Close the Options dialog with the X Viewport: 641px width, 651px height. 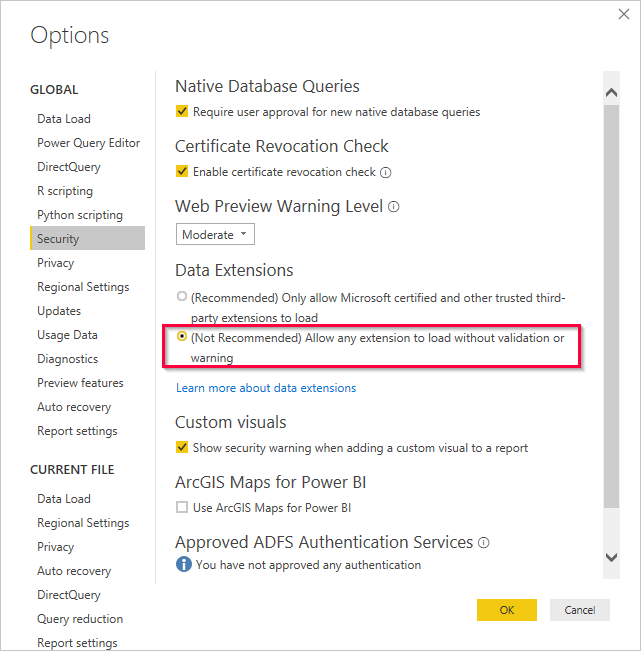[x=624, y=14]
